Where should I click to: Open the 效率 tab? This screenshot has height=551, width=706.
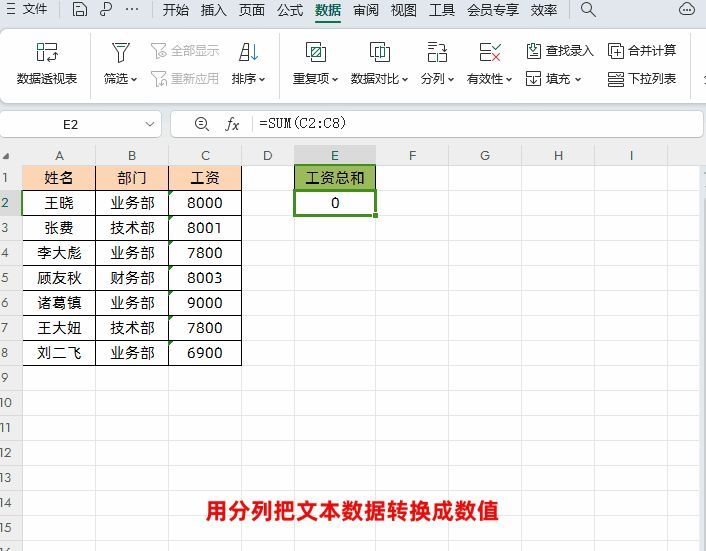pyautogui.click(x=544, y=9)
